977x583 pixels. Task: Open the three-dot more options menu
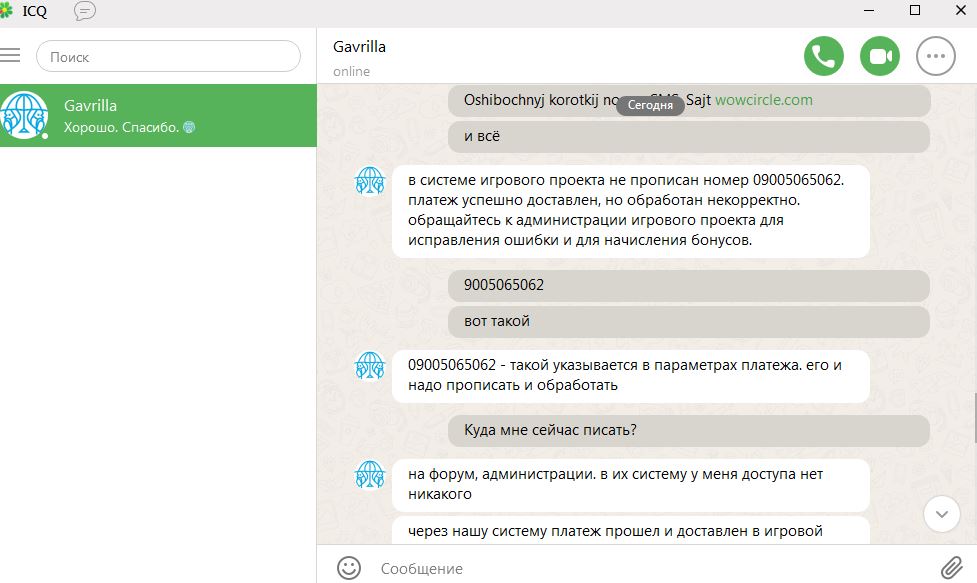coord(936,56)
